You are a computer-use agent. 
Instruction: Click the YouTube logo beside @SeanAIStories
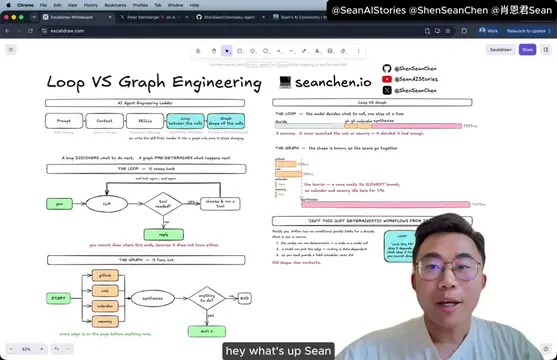387,79
